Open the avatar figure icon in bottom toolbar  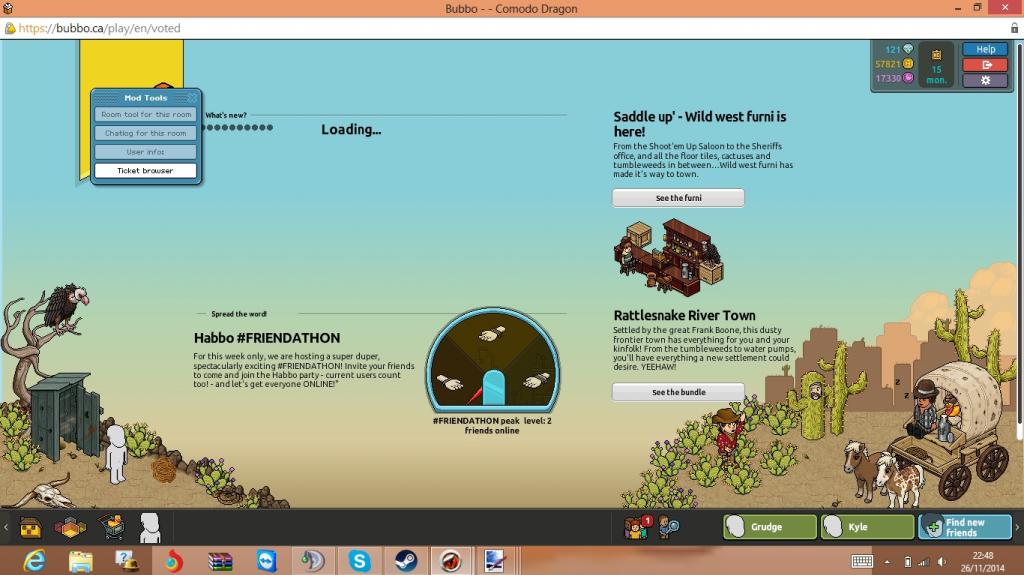click(150, 527)
